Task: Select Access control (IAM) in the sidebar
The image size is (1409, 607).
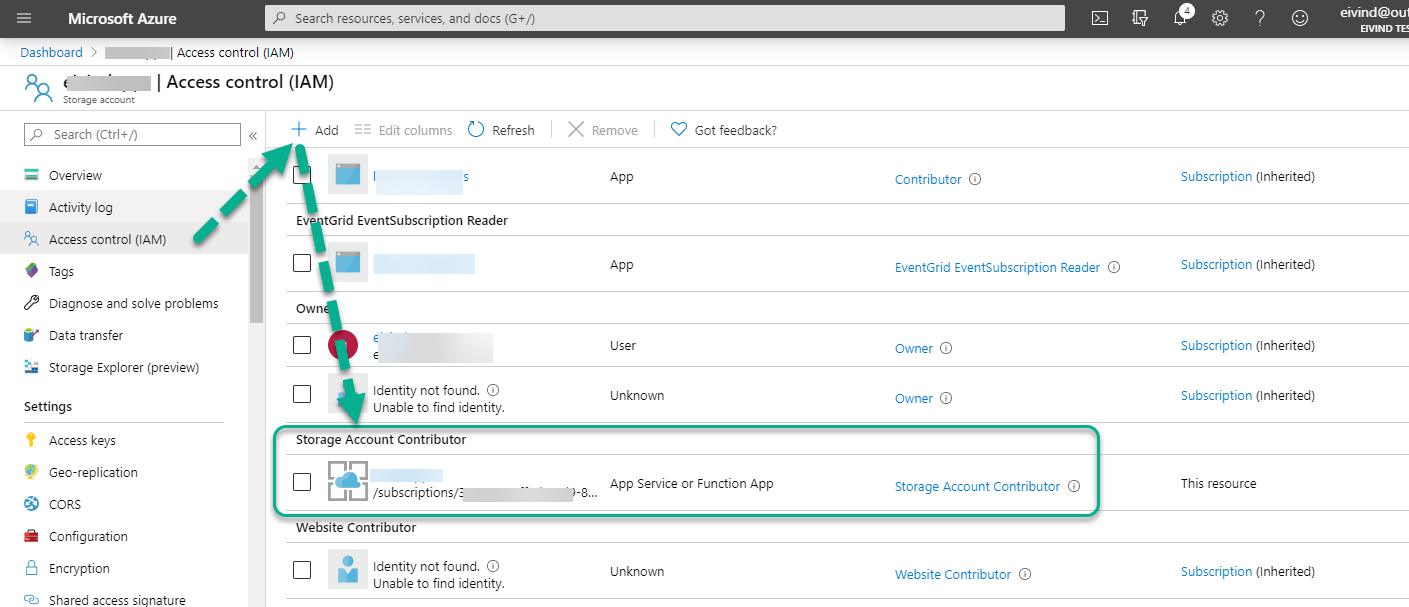Action: click(111, 238)
